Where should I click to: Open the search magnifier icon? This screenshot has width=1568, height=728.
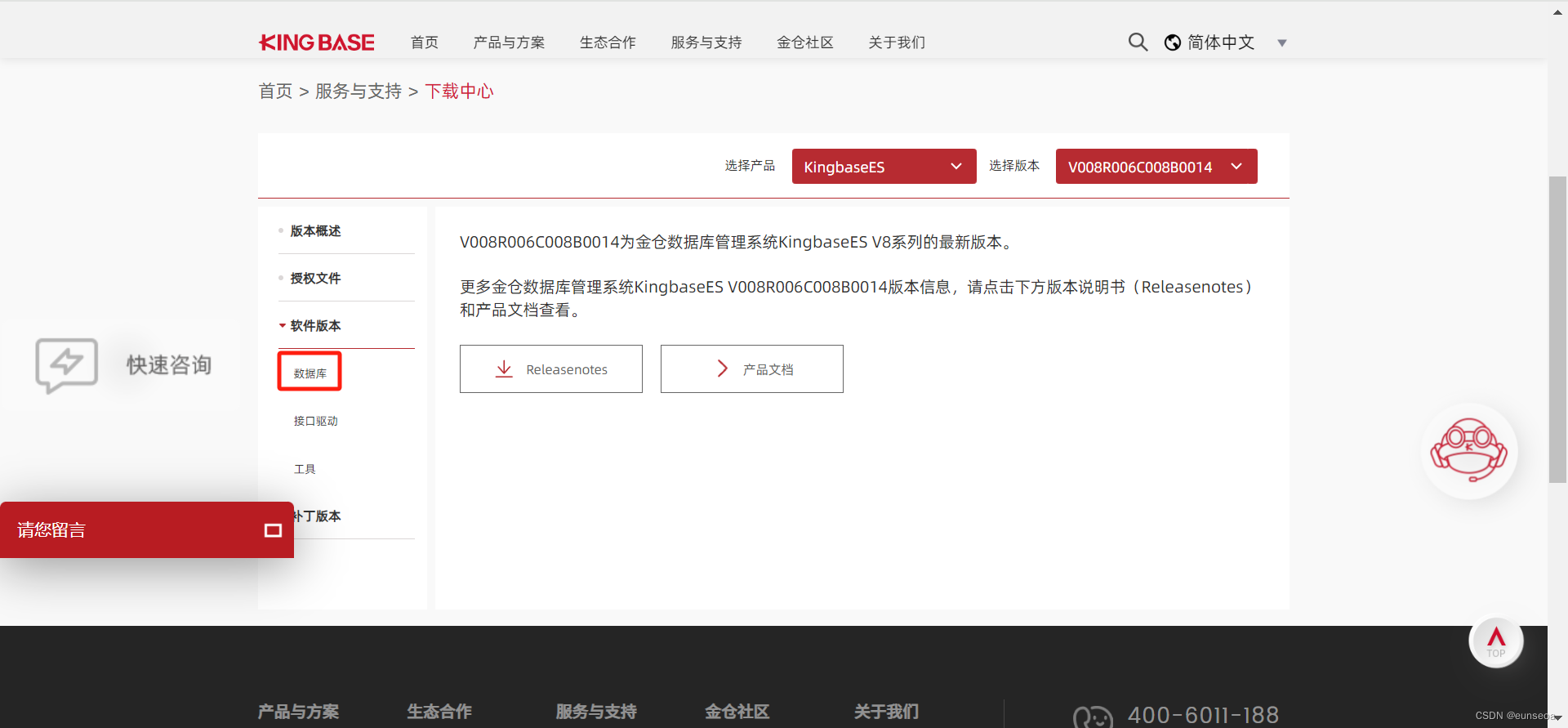point(1138,42)
